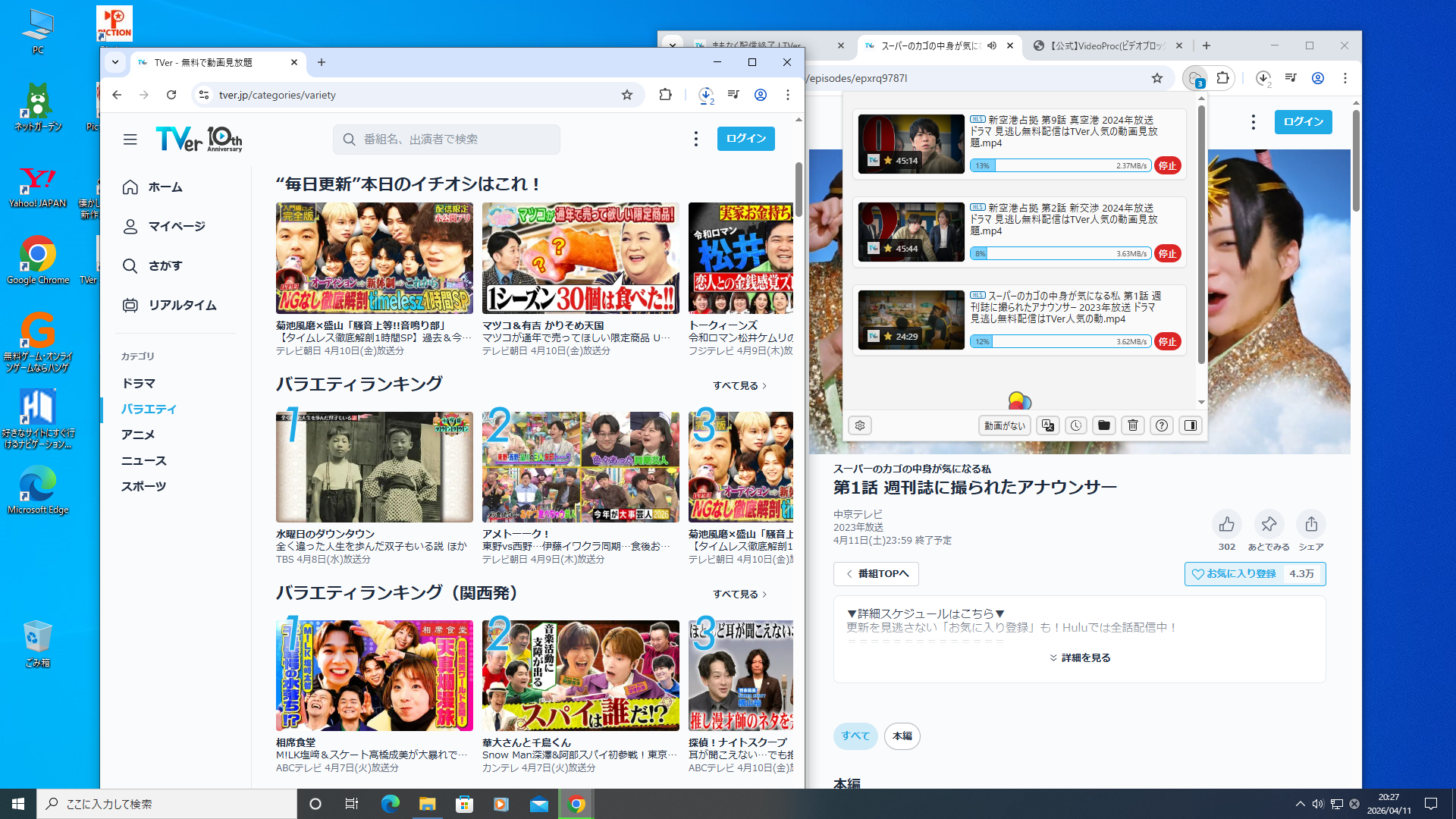
Task: Expand 詳細を見る episode details
Action: (x=1080, y=657)
